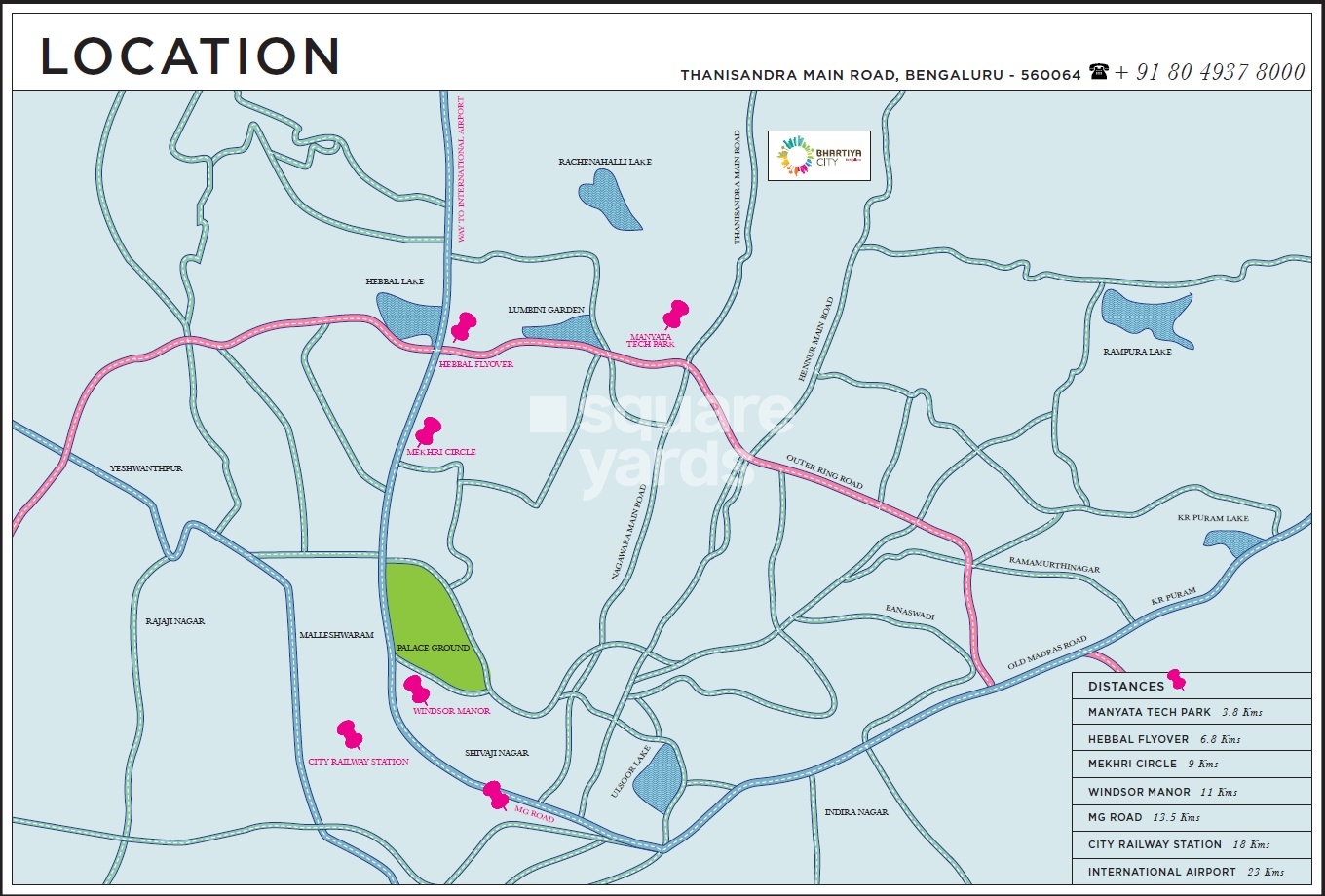Click the telephone icon before phone number
Viewport: 1325px width, 896px height.
[x=1098, y=71]
